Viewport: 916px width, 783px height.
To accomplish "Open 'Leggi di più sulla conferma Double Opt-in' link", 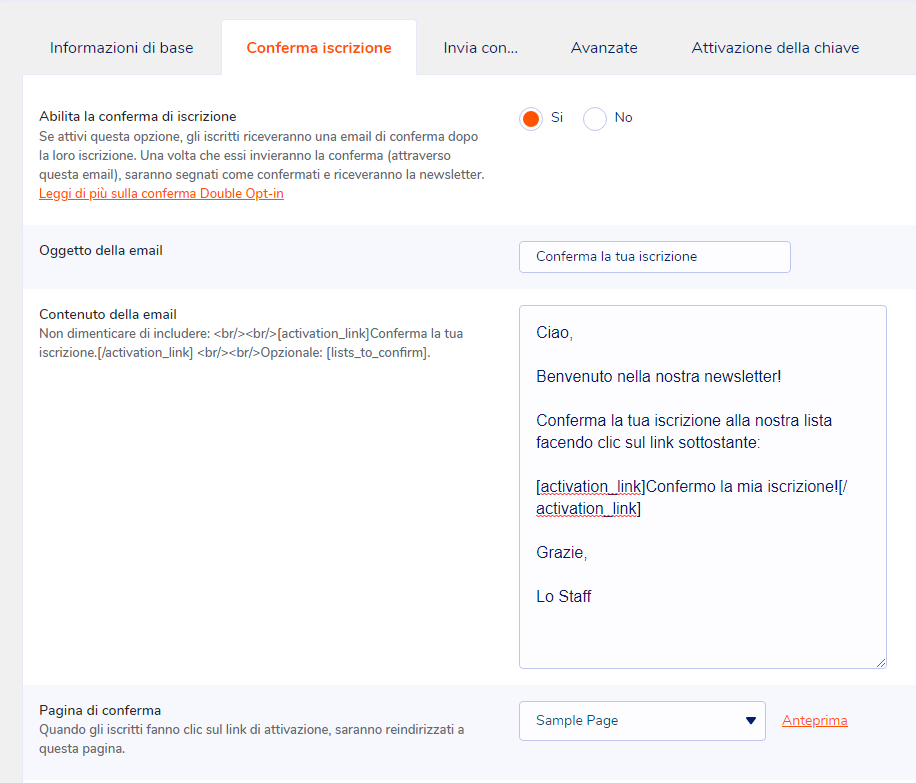I will (x=161, y=193).
